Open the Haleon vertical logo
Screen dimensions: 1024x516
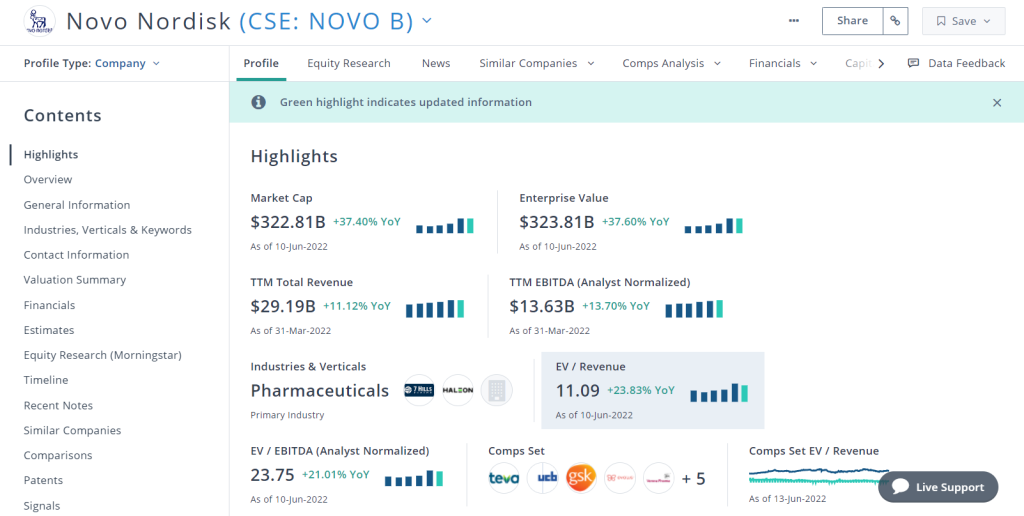[x=458, y=390]
